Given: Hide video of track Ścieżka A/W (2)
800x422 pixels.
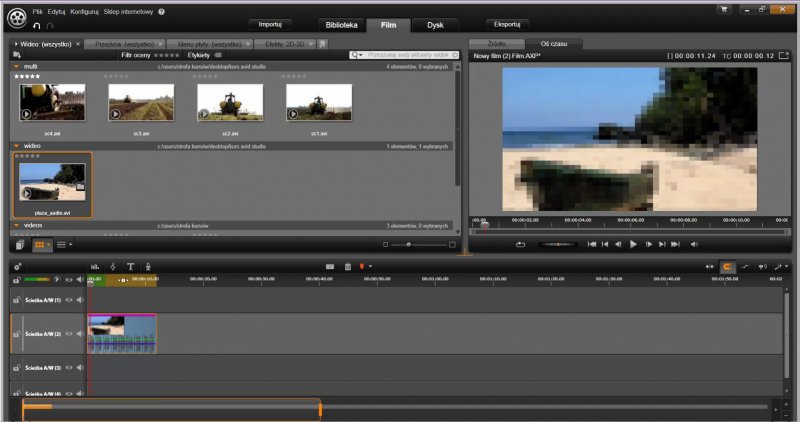Looking at the screenshot, I should 69,334.
